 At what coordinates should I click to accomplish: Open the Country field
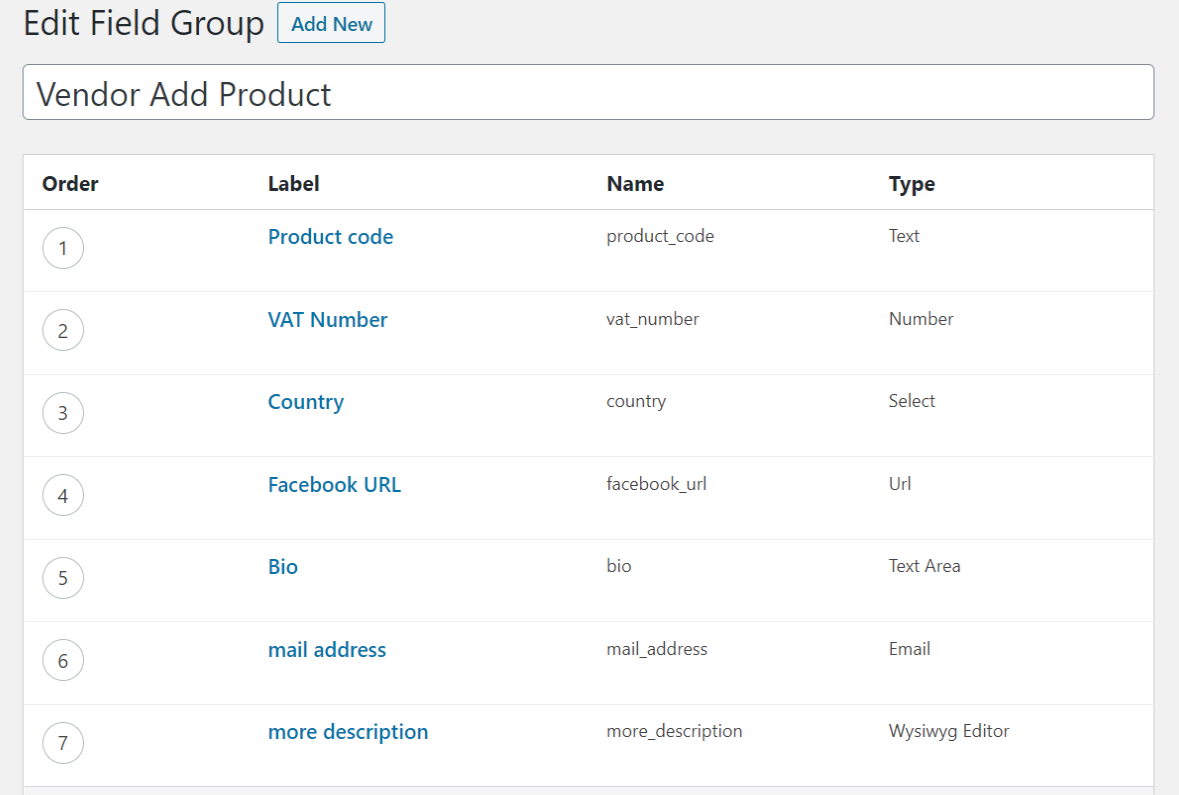(305, 402)
